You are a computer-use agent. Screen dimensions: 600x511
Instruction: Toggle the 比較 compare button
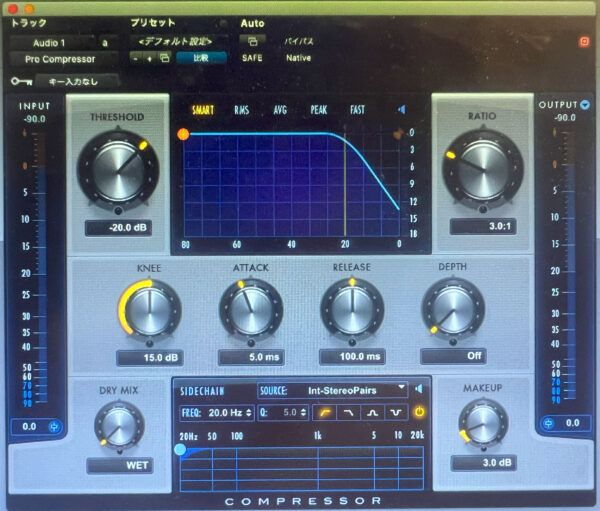point(201,58)
